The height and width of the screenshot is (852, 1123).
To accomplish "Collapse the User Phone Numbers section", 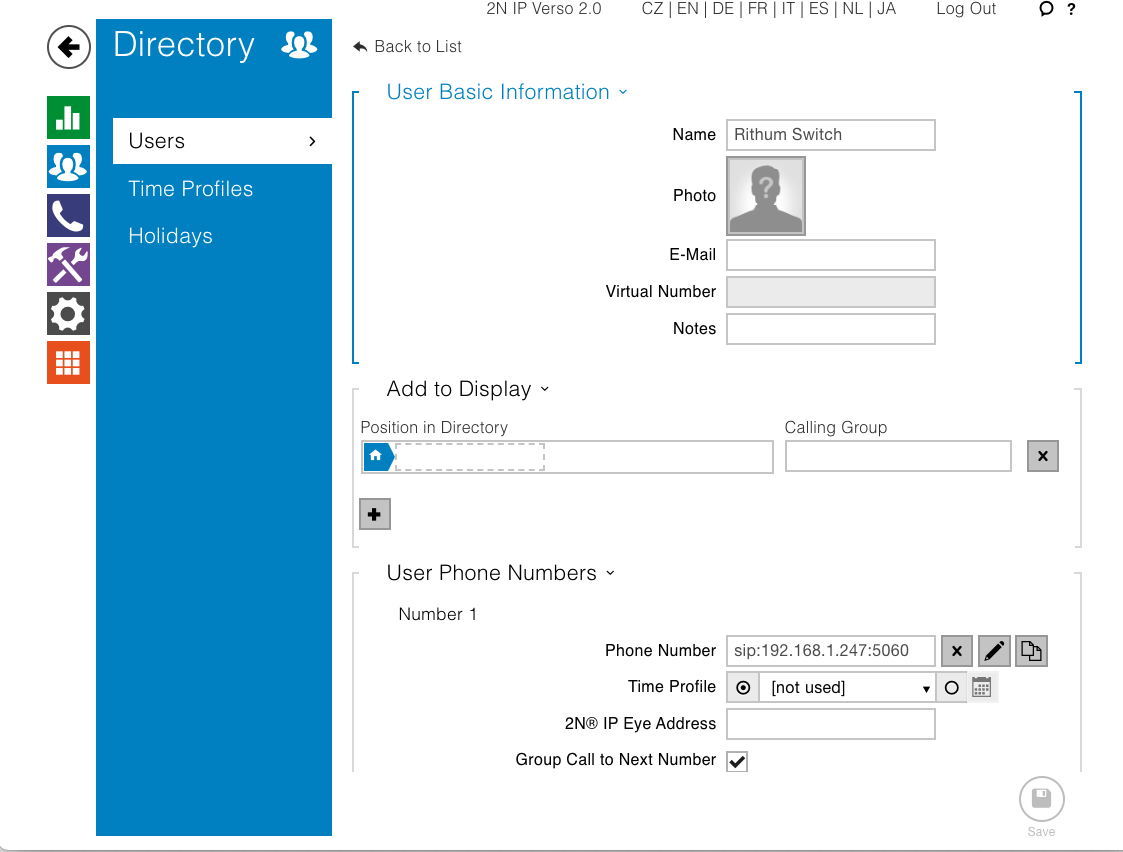I will [x=501, y=573].
